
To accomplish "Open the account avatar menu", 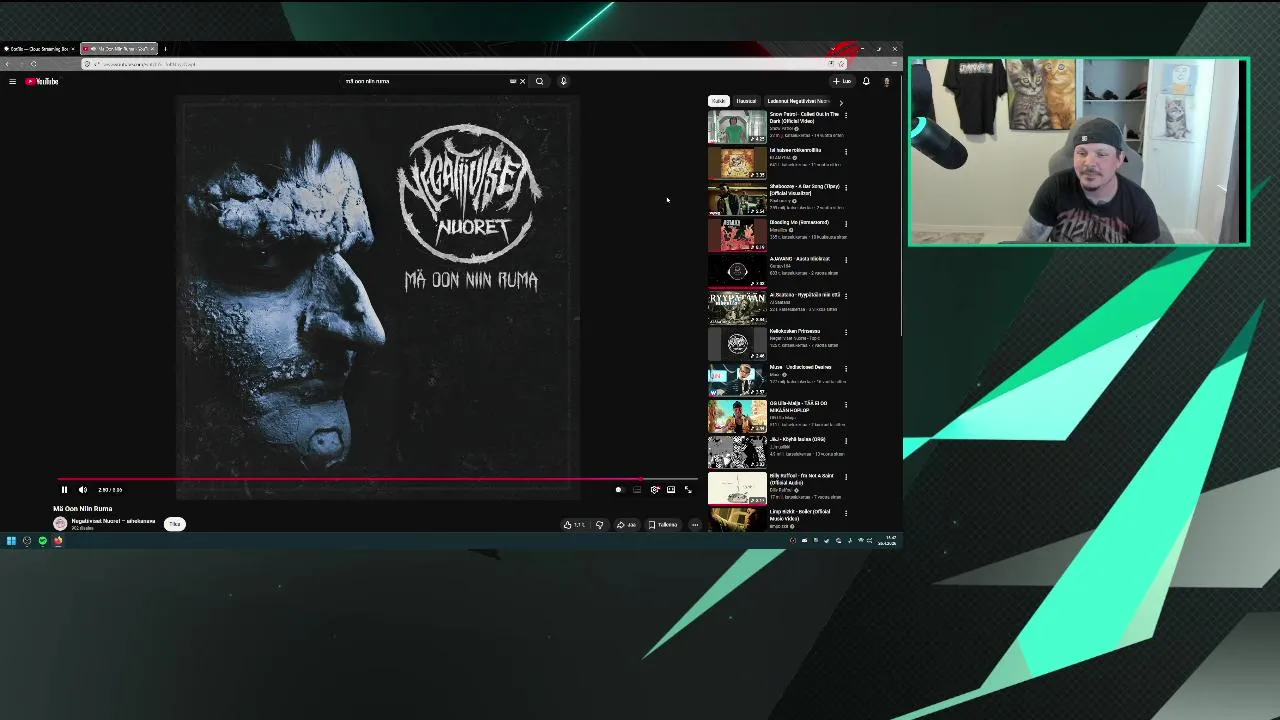I will [886, 82].
